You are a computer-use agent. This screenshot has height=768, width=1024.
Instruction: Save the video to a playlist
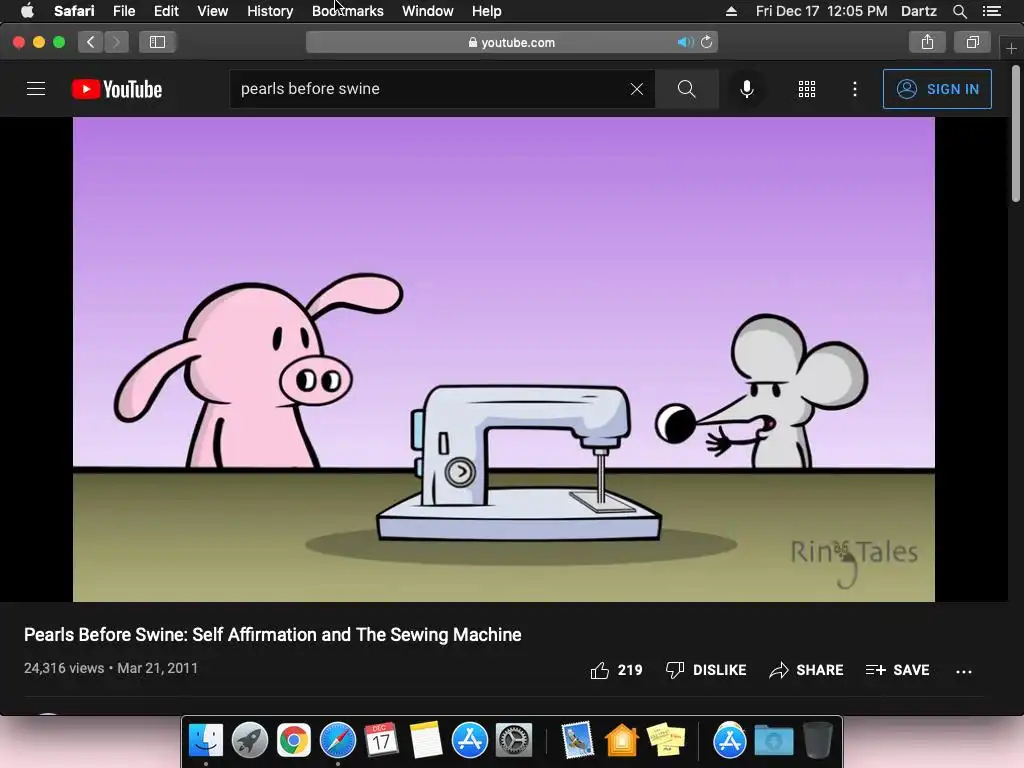click(x=897, y=670)
